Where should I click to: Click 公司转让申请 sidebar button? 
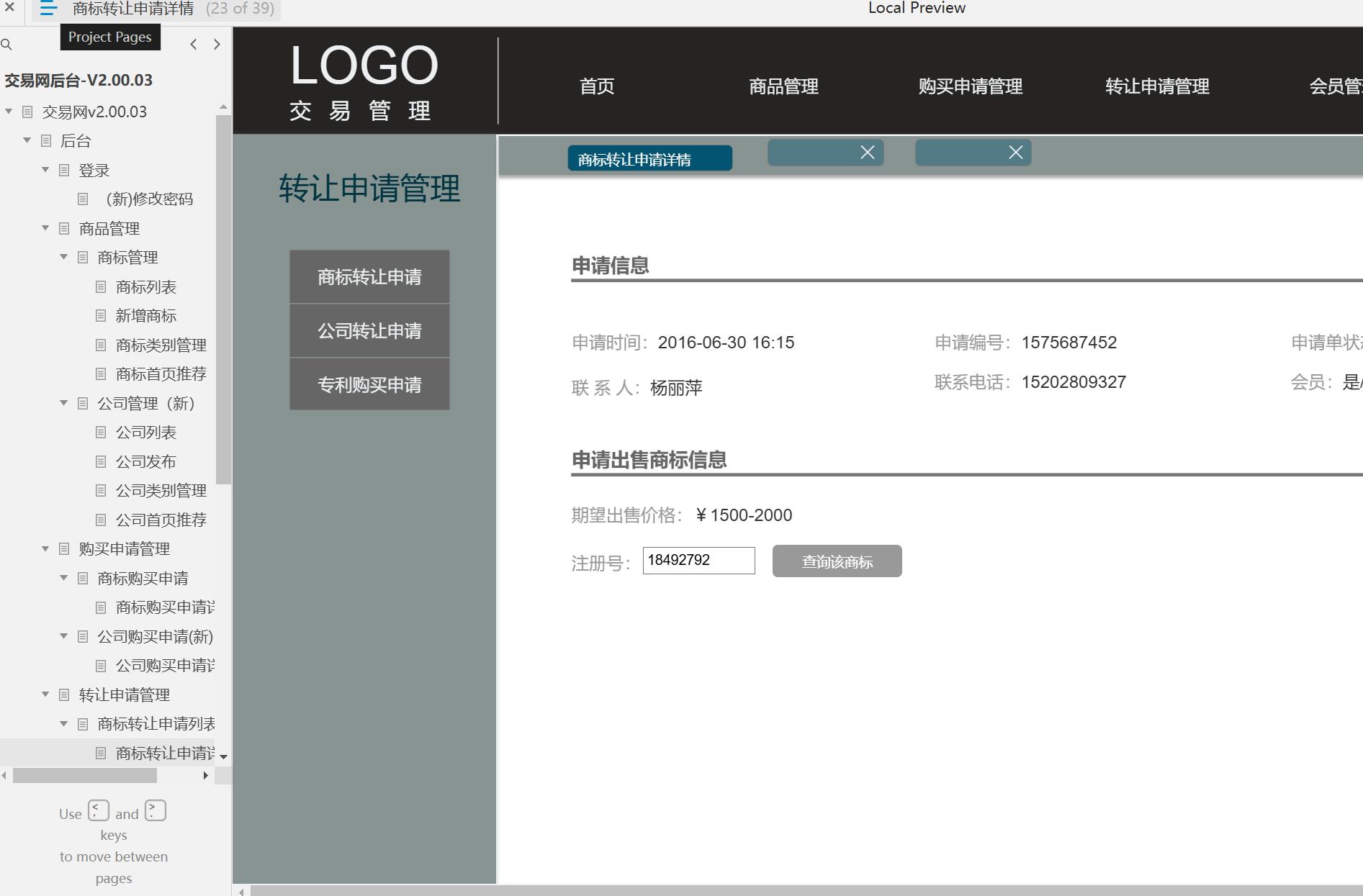(369, 331)
